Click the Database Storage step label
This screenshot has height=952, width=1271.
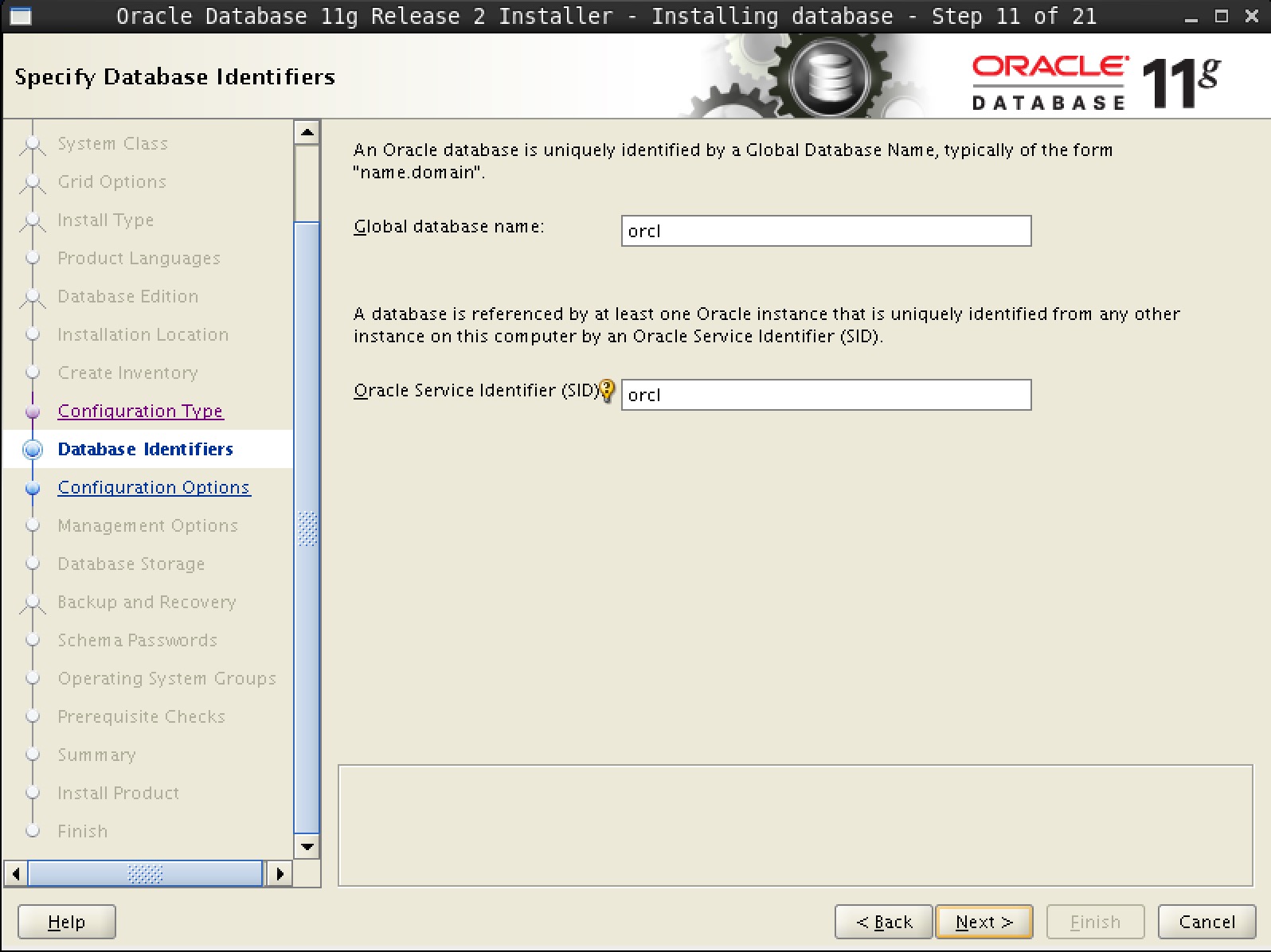pos(131,564)
